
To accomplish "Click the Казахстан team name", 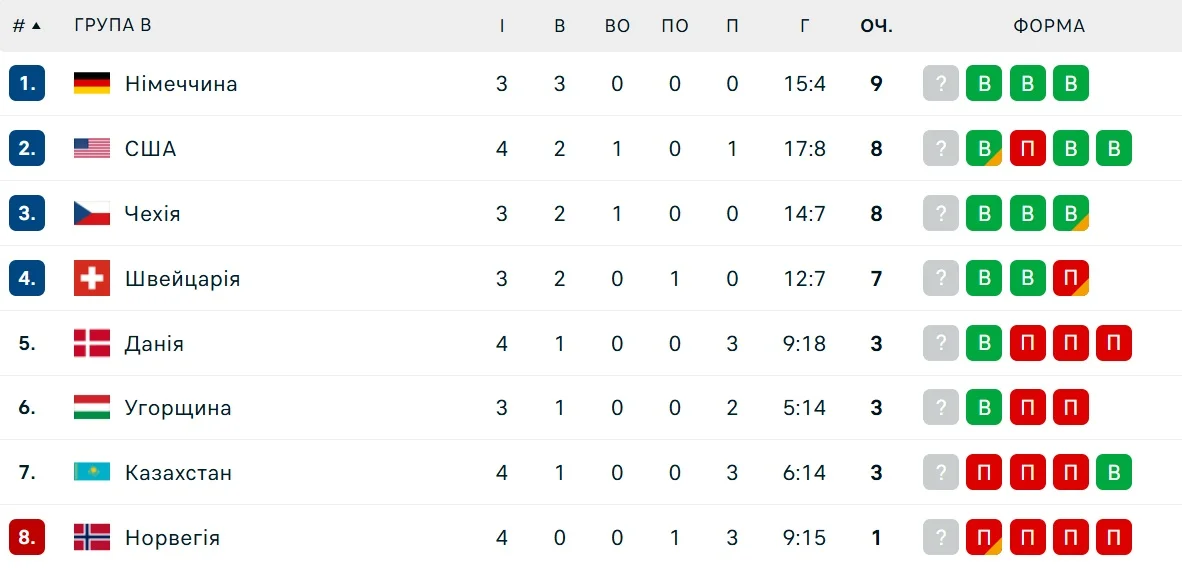I will 178,472.
